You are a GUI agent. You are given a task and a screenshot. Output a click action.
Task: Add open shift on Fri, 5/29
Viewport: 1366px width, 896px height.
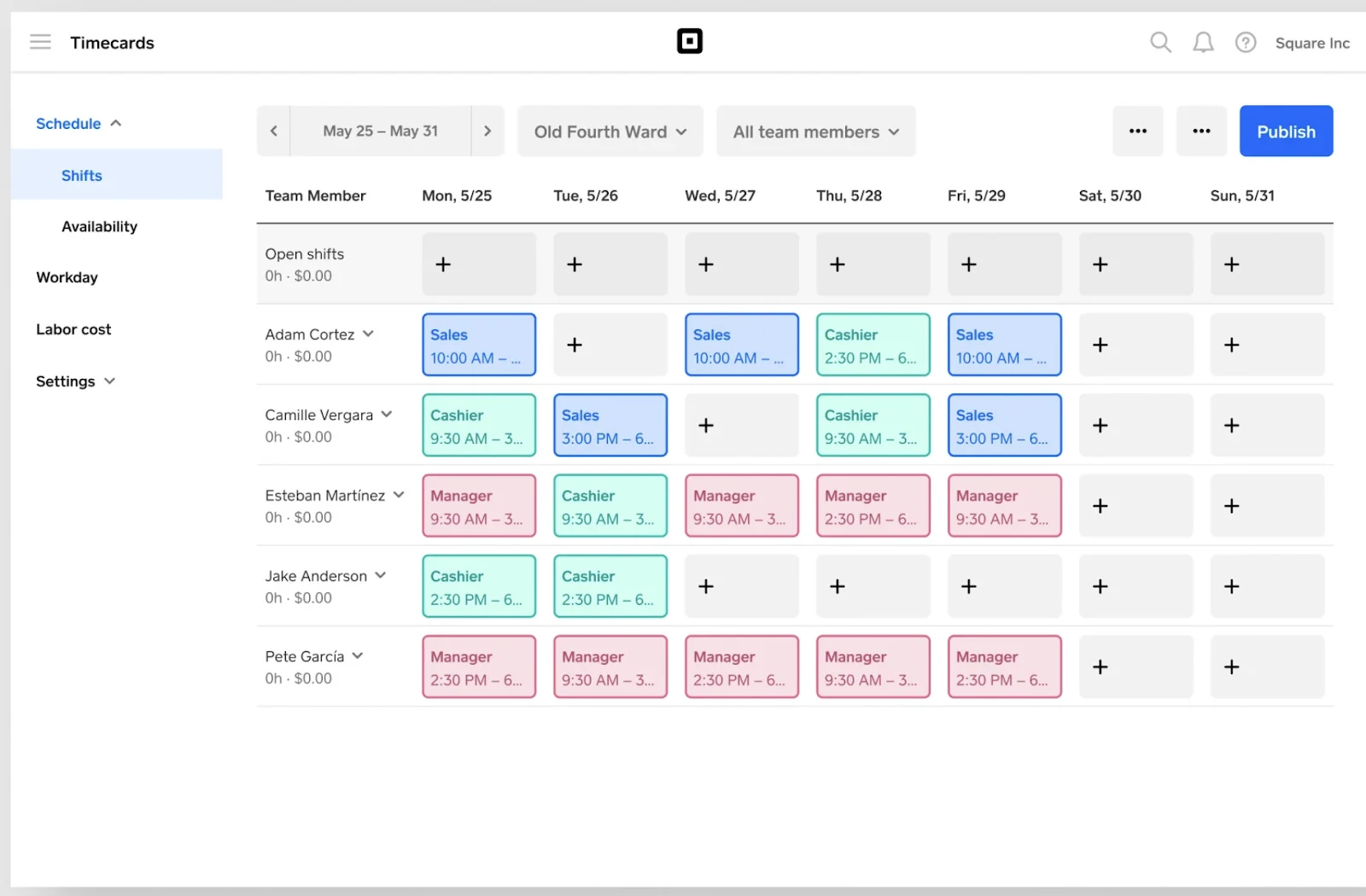click(x=1005, y=265)
